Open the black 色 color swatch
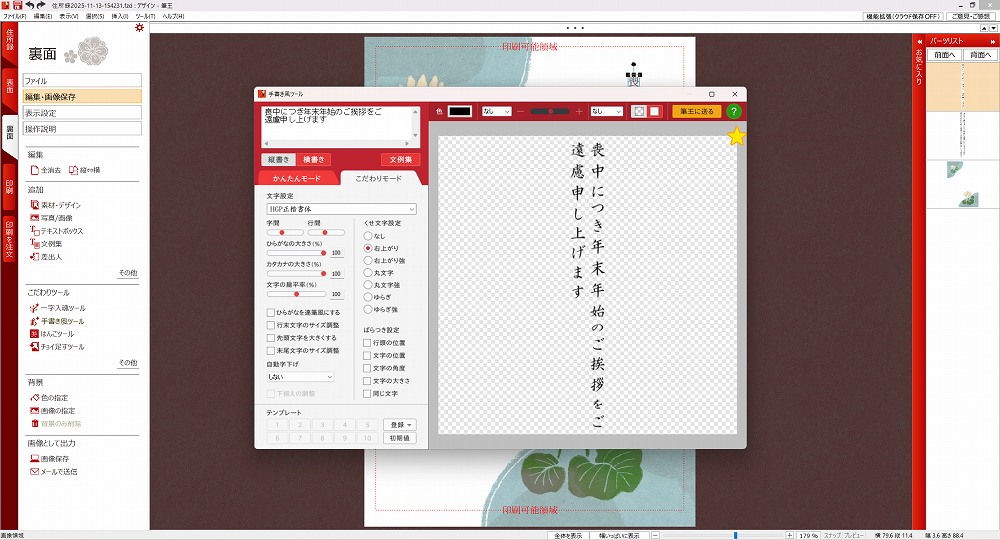1000x540 pixels. pyautogui.click(x=460, y=112)
